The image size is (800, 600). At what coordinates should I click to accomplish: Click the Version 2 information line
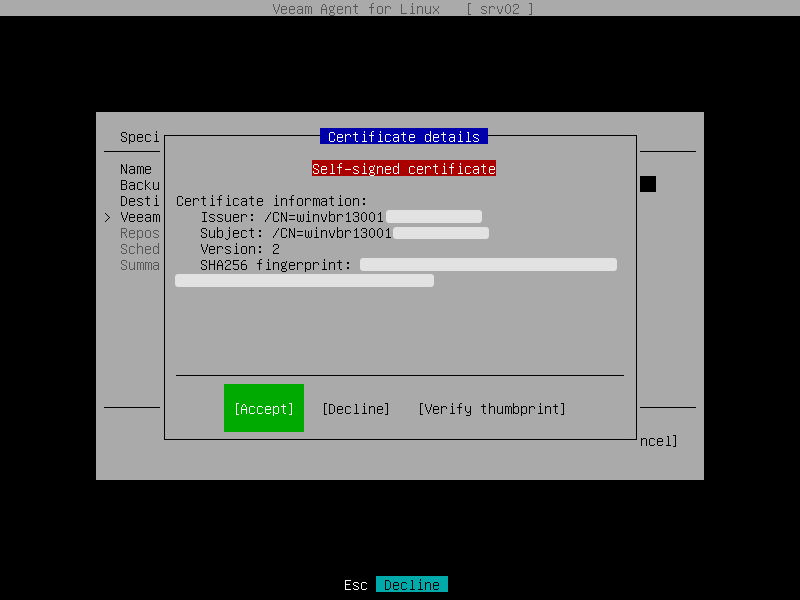click(x=240, y=248)
